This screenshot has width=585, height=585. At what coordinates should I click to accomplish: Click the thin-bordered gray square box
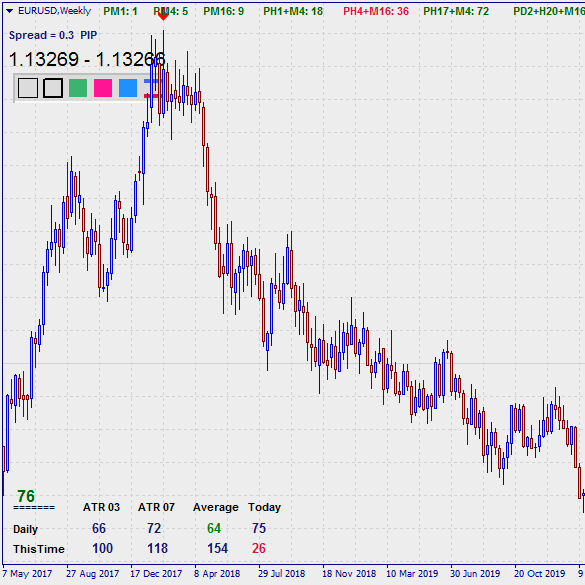28,88
